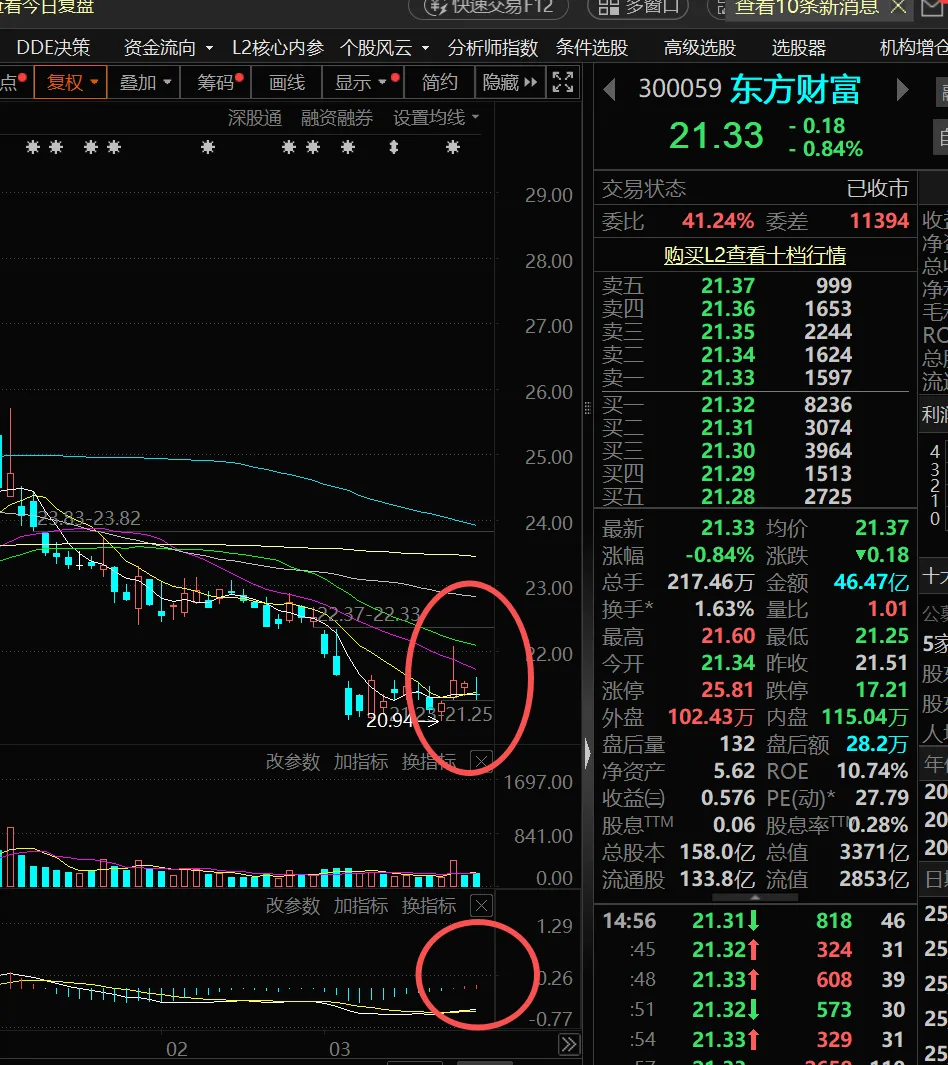Switch to 简约 simplified mode

click(x=439, y=83)
